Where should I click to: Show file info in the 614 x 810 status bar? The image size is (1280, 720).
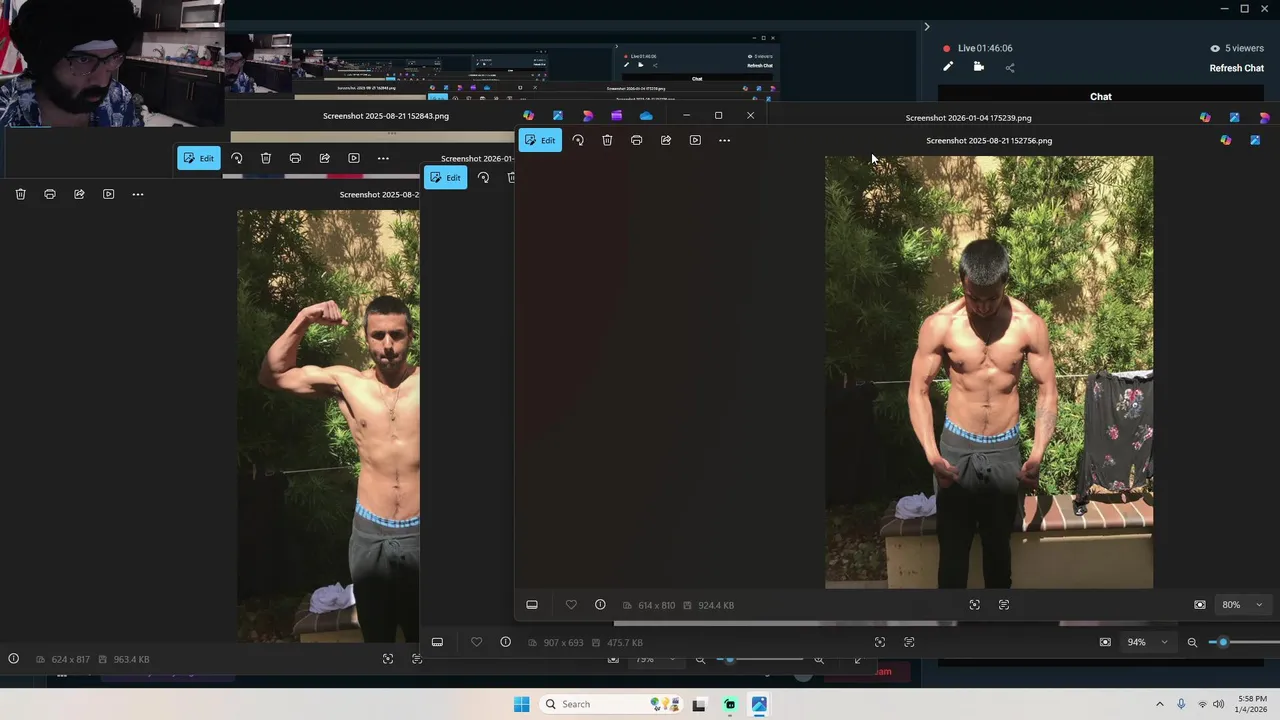click(x=600, y=605)
